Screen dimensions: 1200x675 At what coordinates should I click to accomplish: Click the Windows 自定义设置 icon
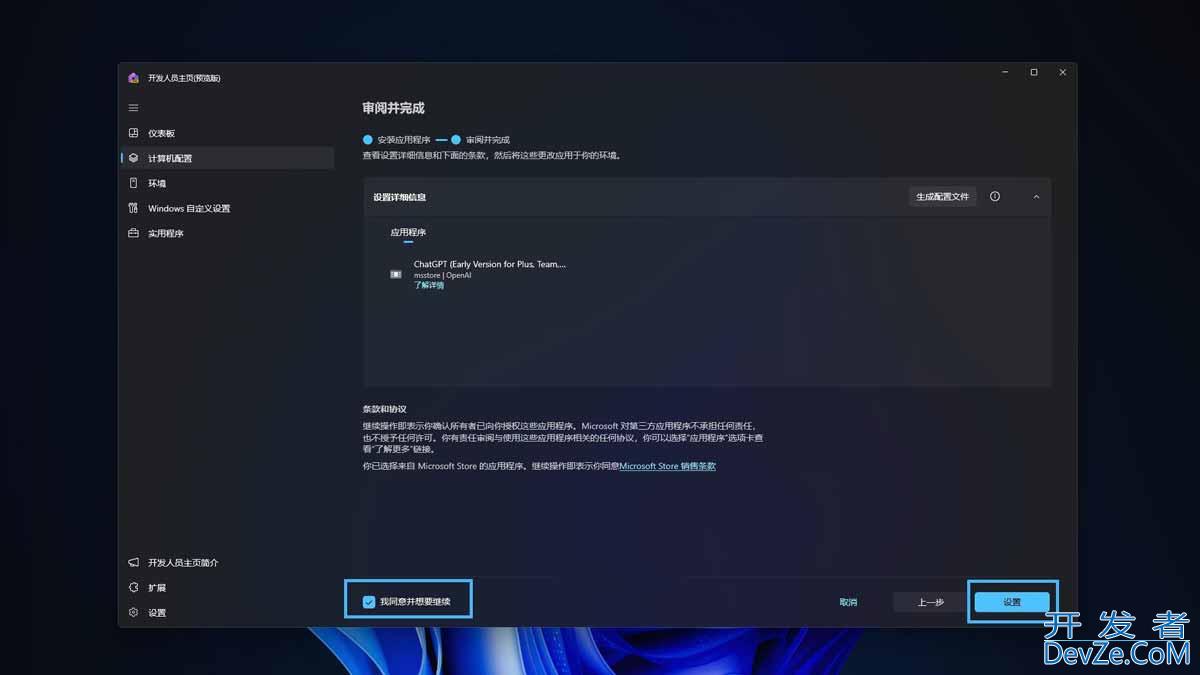(133, 208)
